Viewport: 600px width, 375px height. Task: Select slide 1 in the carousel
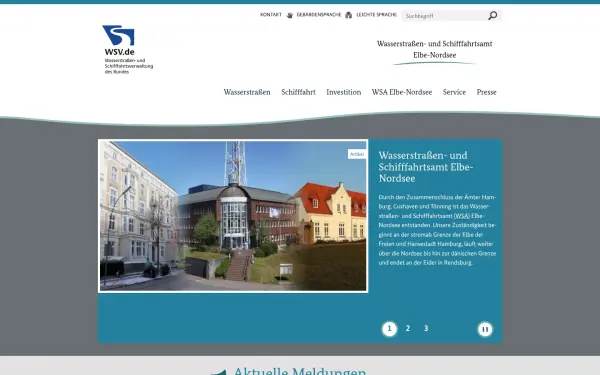[389, 329]
